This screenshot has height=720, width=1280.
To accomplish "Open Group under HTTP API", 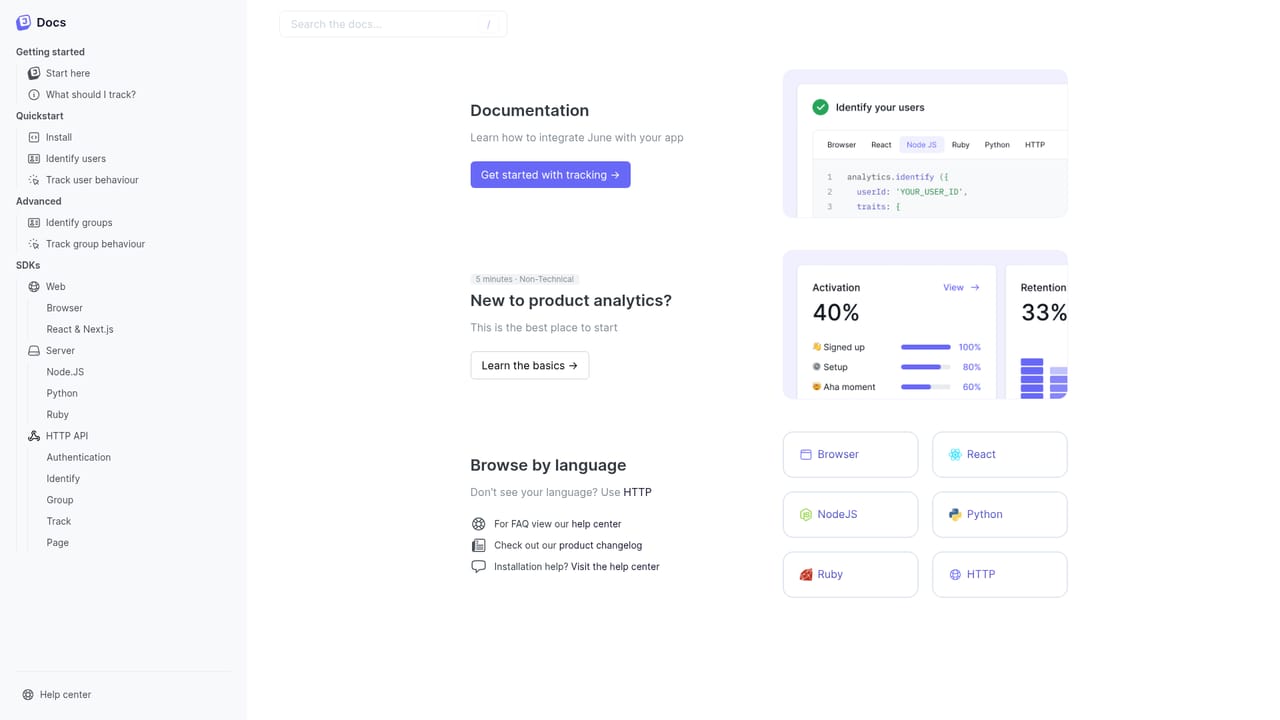I will pos(60,500).
